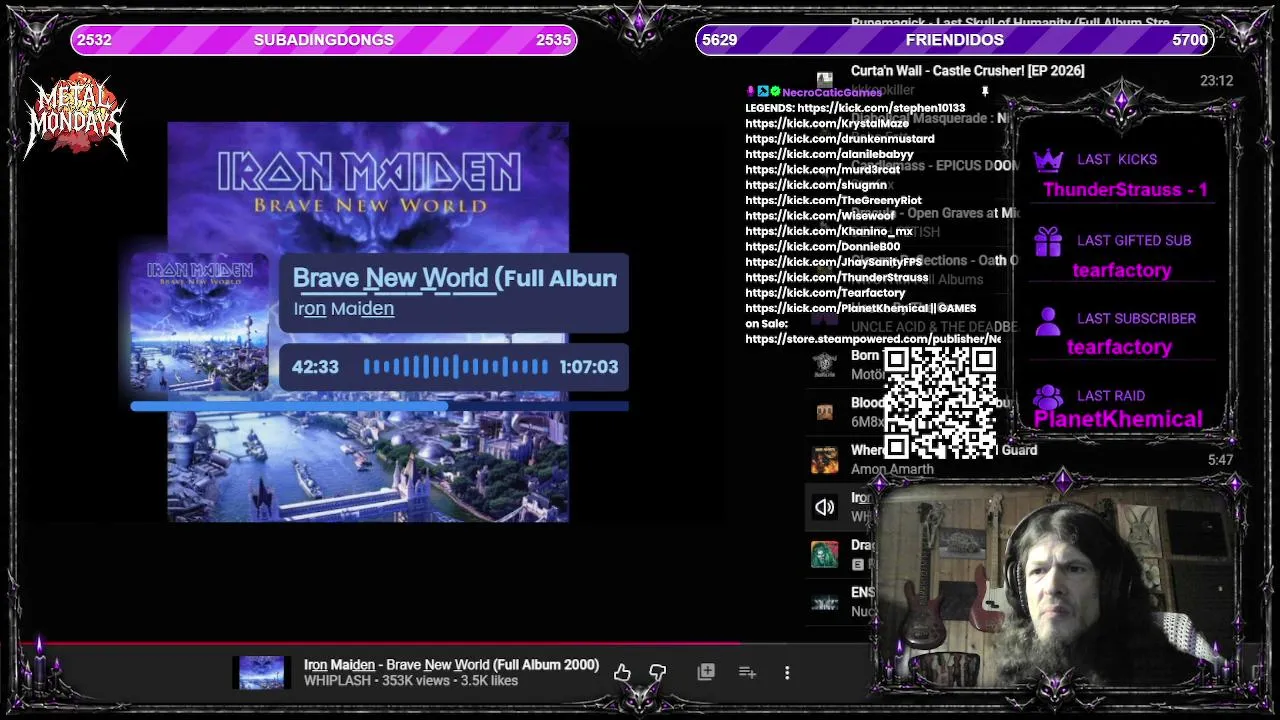The image size is (1280, 720).
Task: Click the green-haired queue thumbnail beside 'Drag'
Action: 824,555
